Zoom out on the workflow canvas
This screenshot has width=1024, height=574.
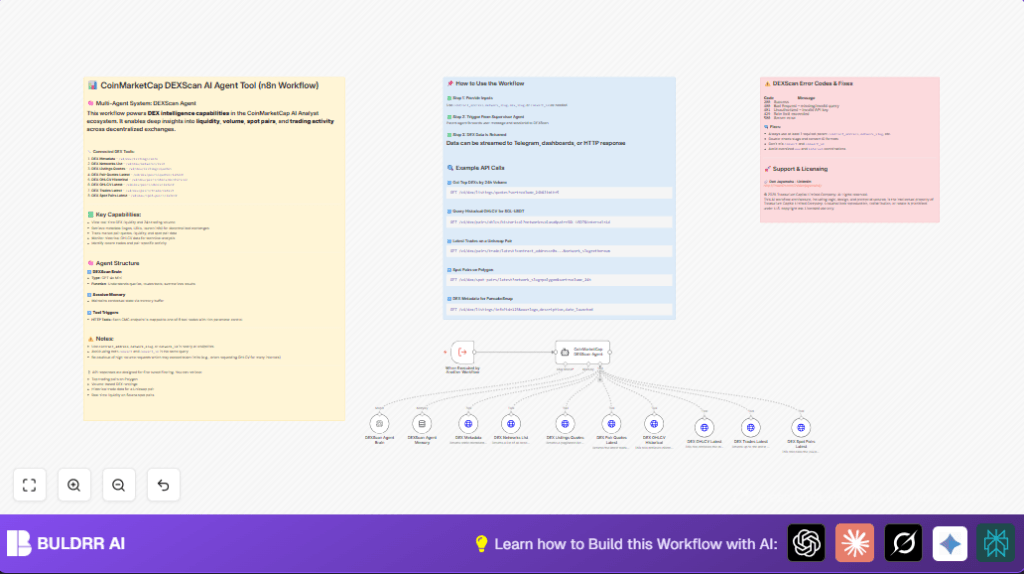click(118, 485)
